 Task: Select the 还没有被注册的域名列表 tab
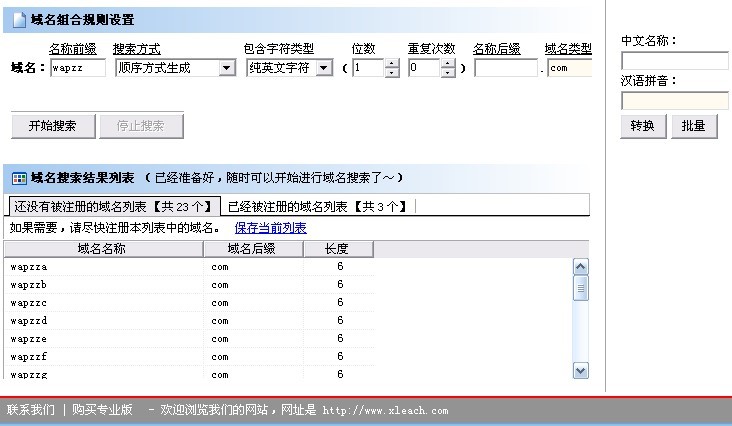115,207
